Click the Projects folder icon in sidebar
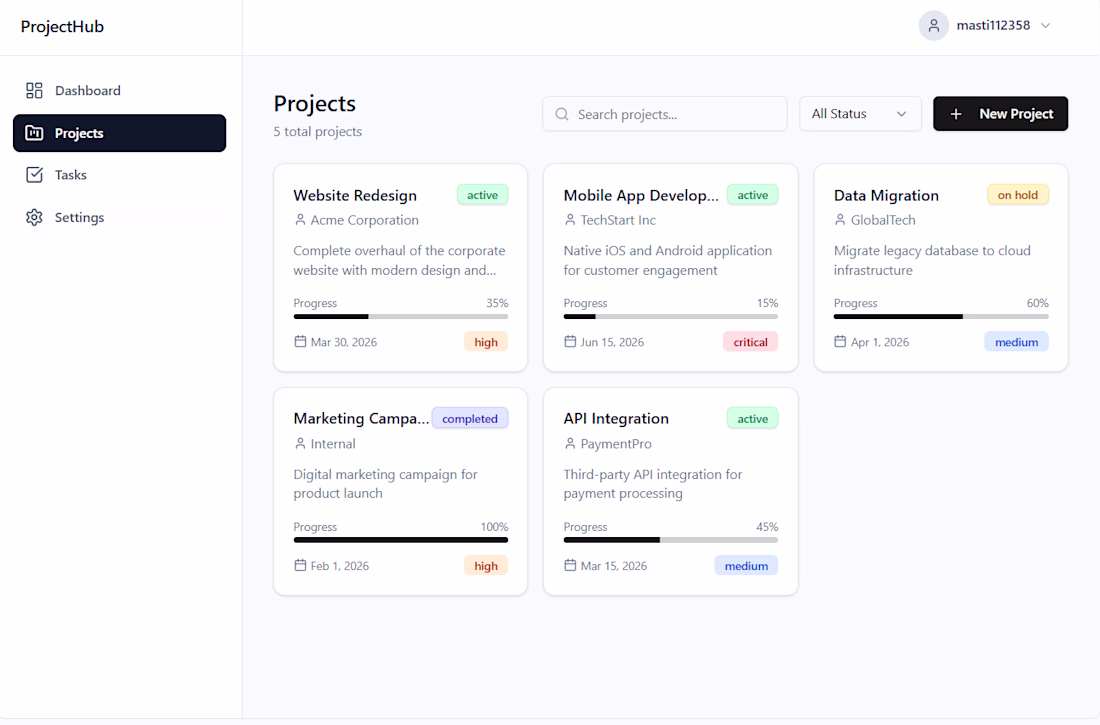Image resolution: width=1100 pixels, height=725 pixels. pyautogui.click(x=34, y=133)
